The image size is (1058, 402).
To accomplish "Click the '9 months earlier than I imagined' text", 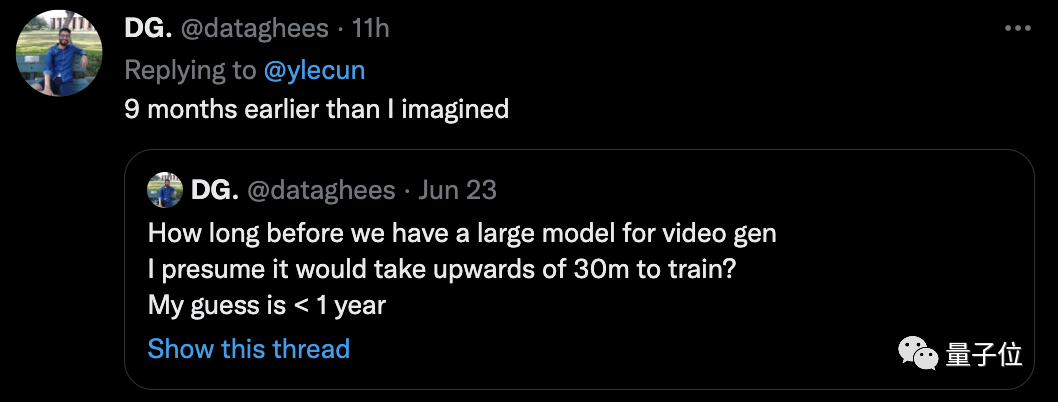I will (x=316, y=108).
